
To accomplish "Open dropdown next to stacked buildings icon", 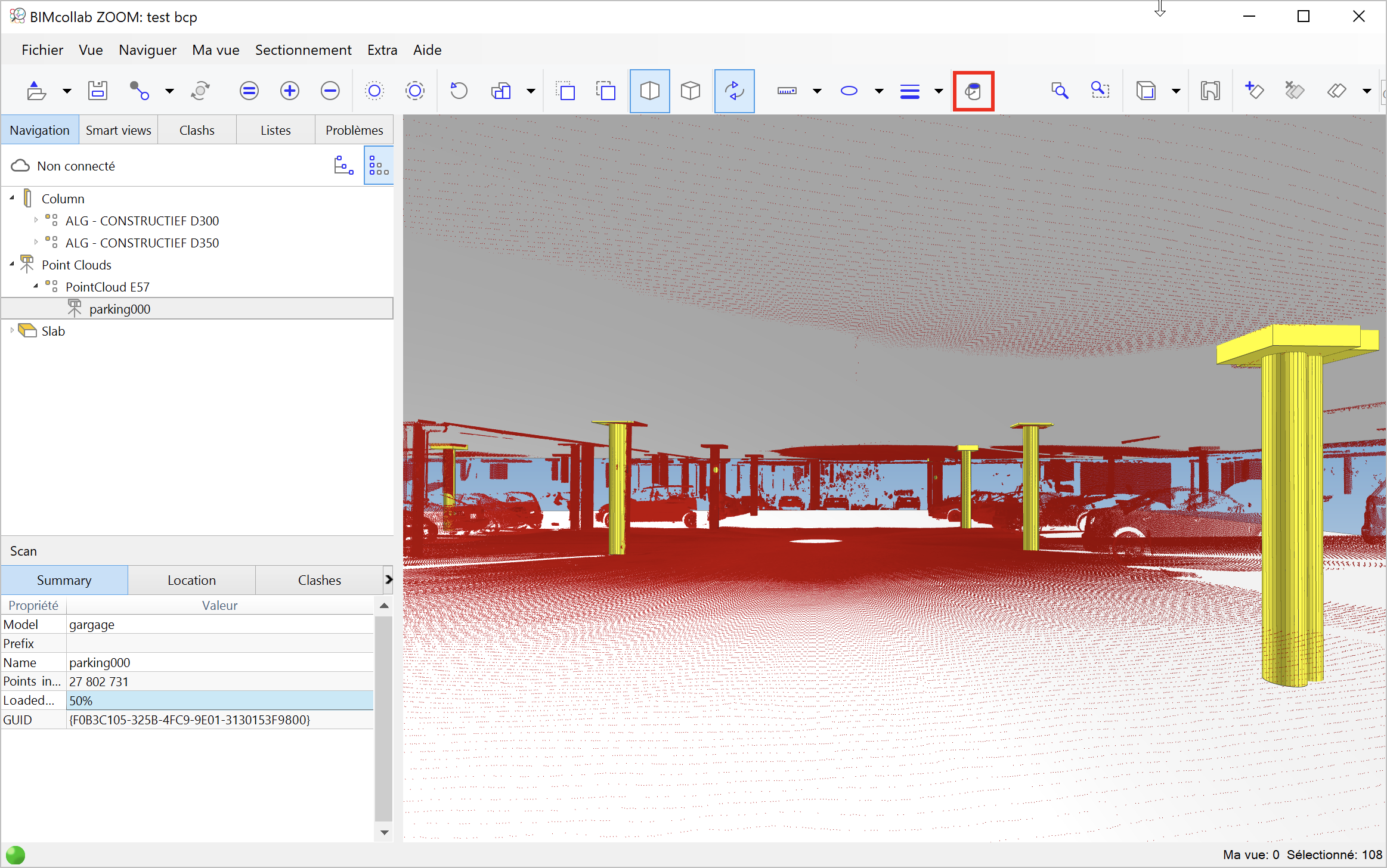I will coord(531,91).
